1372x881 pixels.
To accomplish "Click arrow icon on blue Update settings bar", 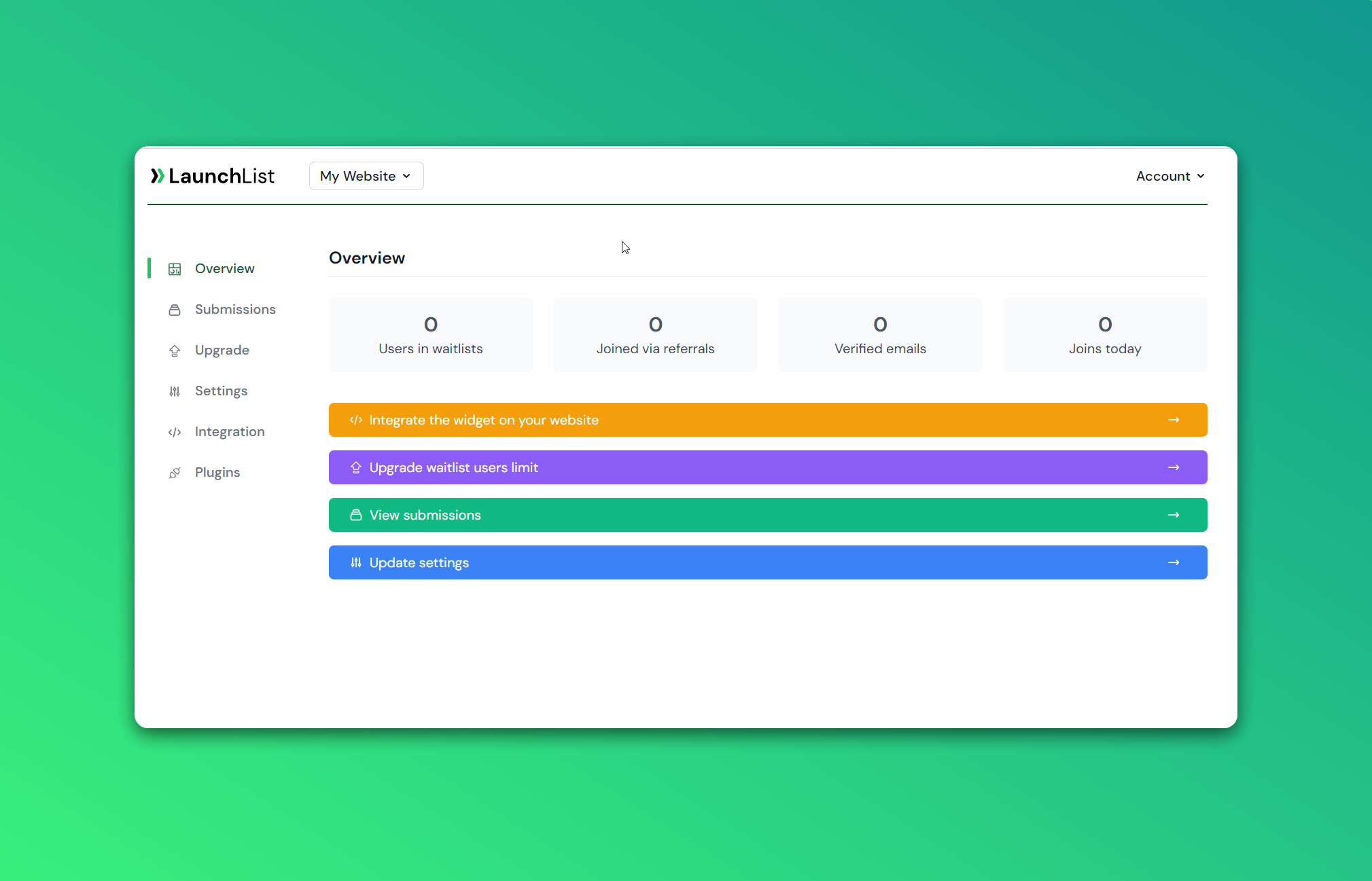I will [x=1173, y=562].
